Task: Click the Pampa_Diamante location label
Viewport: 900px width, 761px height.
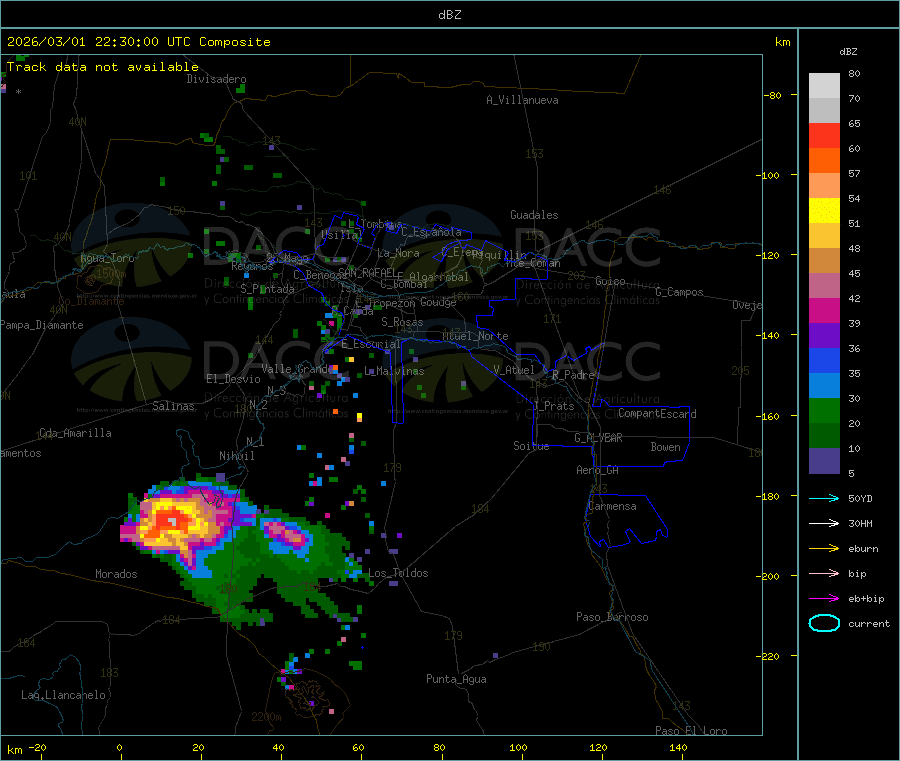Action: point(42,325)
